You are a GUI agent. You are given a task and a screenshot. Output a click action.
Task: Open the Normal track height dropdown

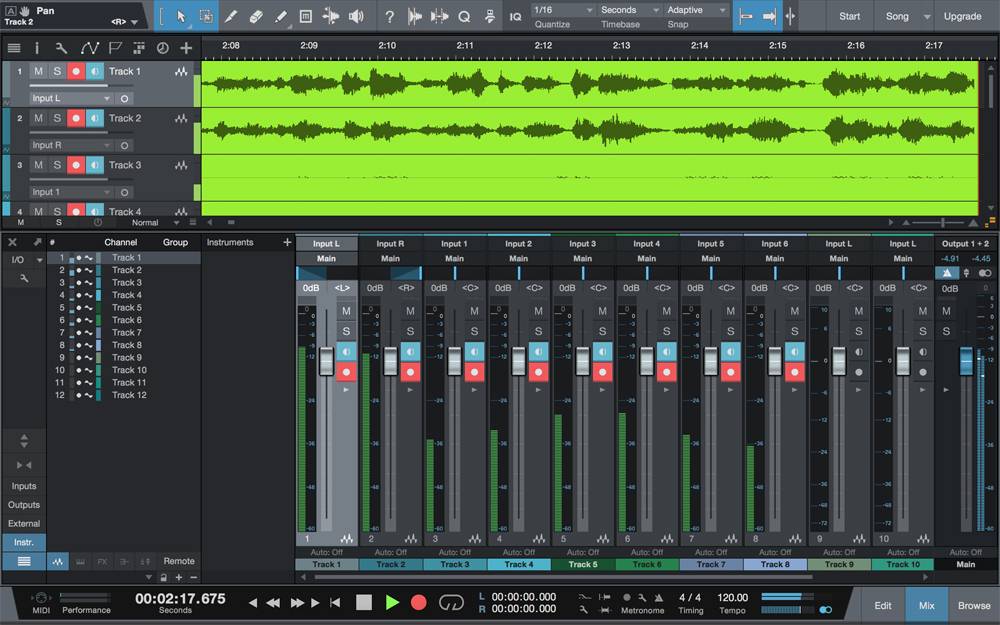tap(156, 223)
